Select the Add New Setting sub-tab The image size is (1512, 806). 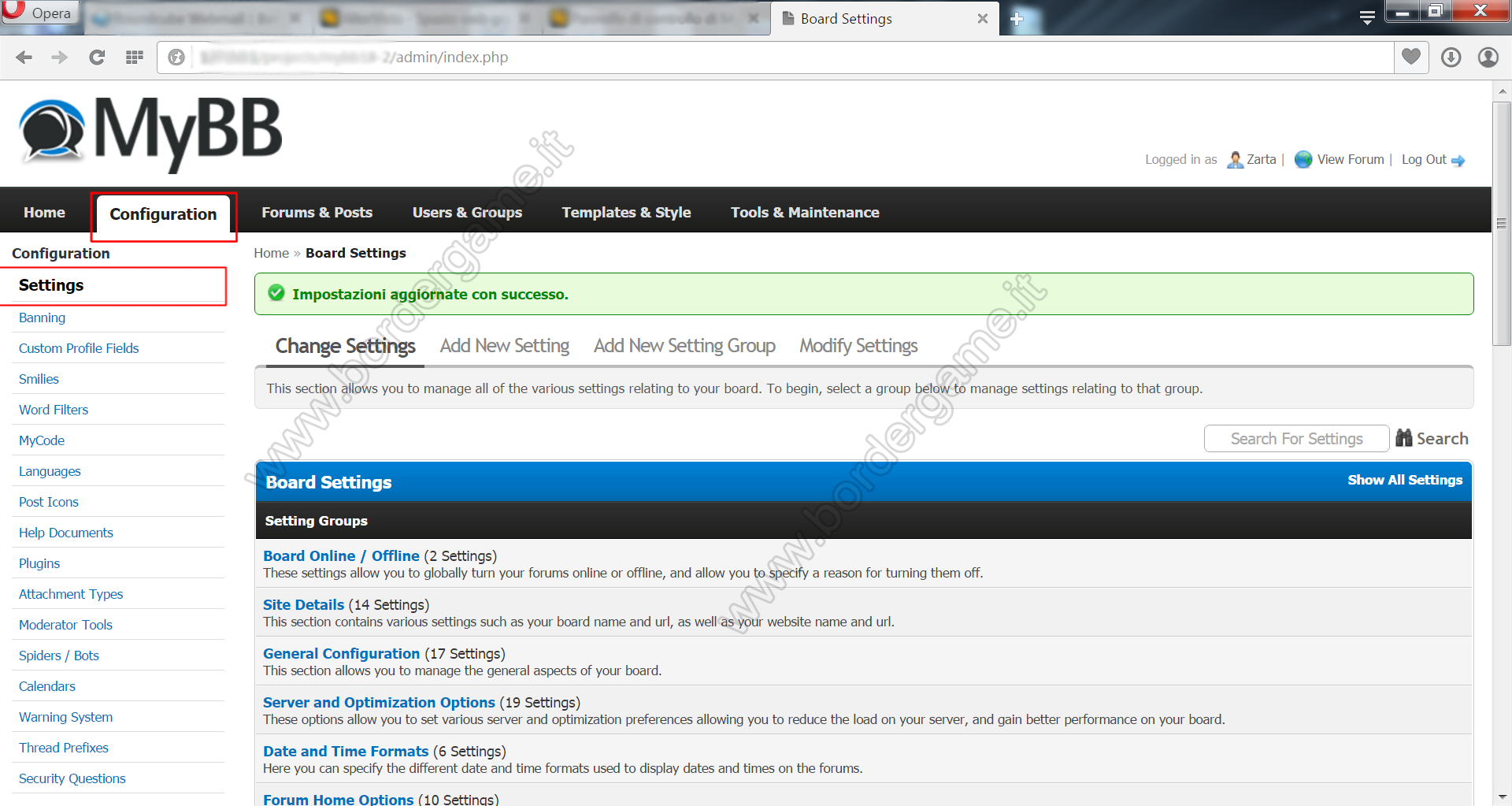[505, 346]
